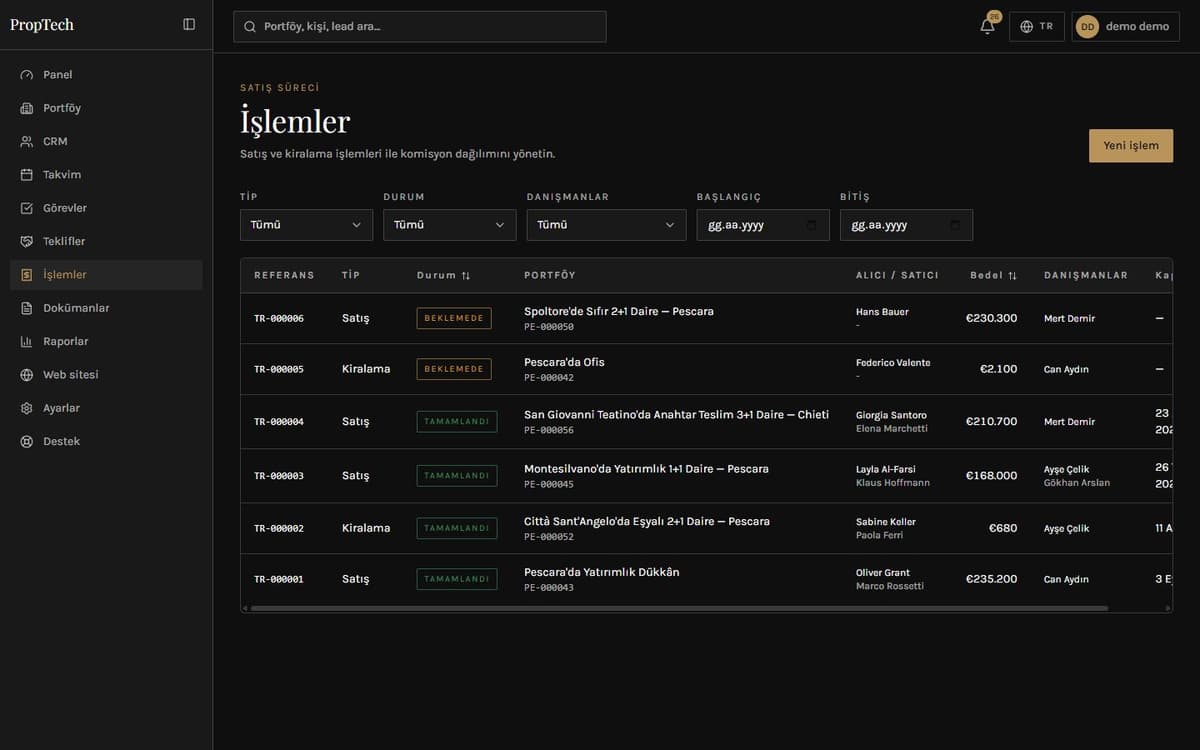Select the Pescara'da Ofis portfolio entry
This screenshot has width=1200, height=750.
(564, 362)
